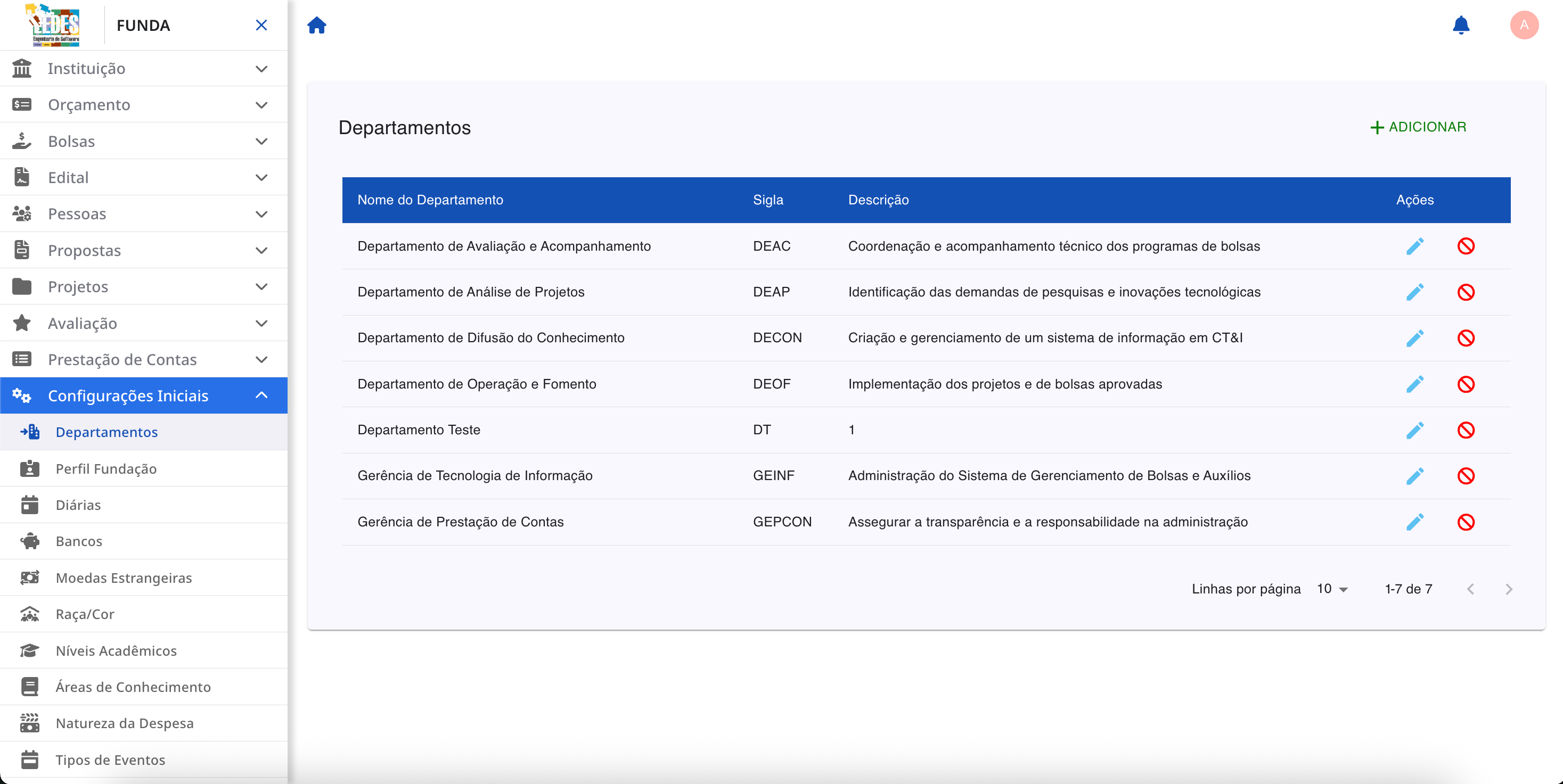This screenshot has width=1563, height=784.
Task: Open the user avatar circle
Action: click(x=1525, y=25)
